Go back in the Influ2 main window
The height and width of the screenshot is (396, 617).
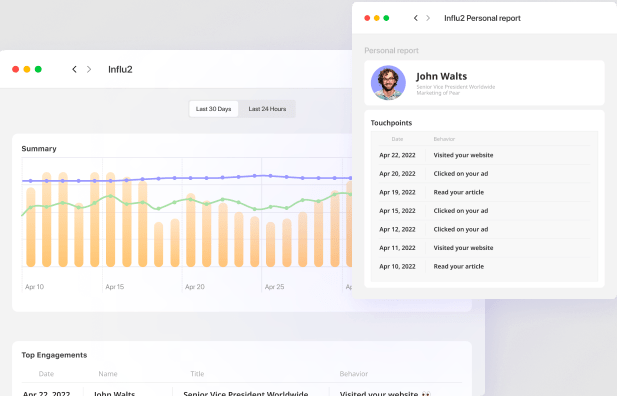pos(74,69)
